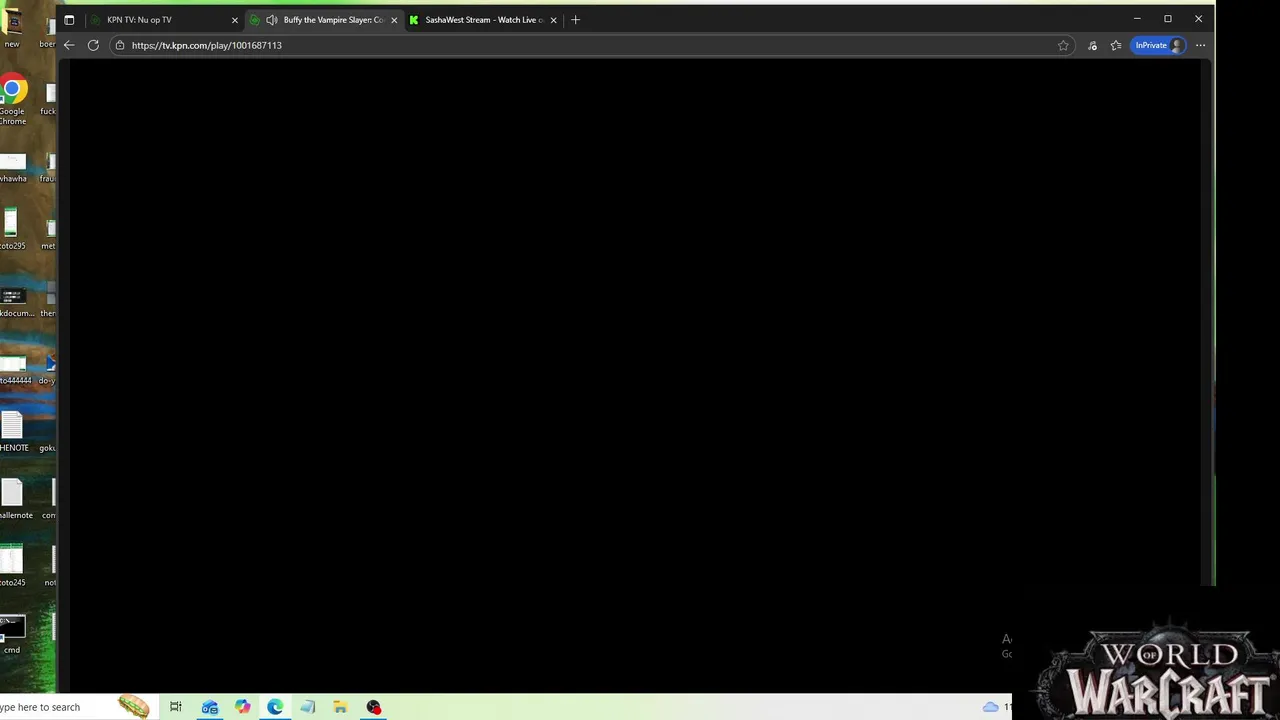Open Copilot from the taskbar
This screenshot has width=1280, height=720.
point(243,707)
